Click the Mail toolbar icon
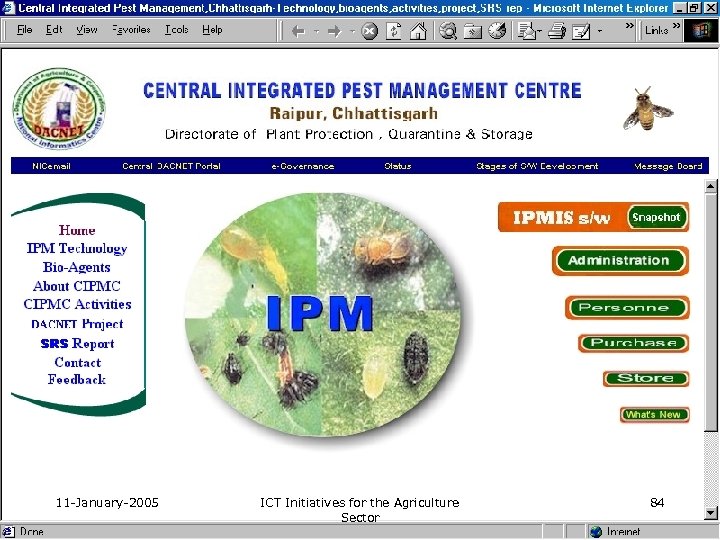720x540 pixels. (x=526, y=31)
